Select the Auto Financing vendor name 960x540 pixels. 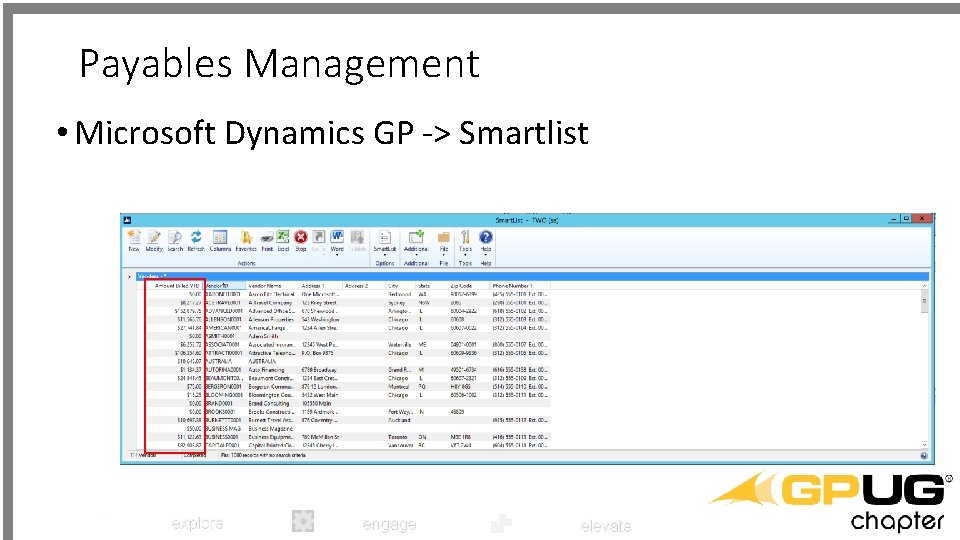click(266, 370)
